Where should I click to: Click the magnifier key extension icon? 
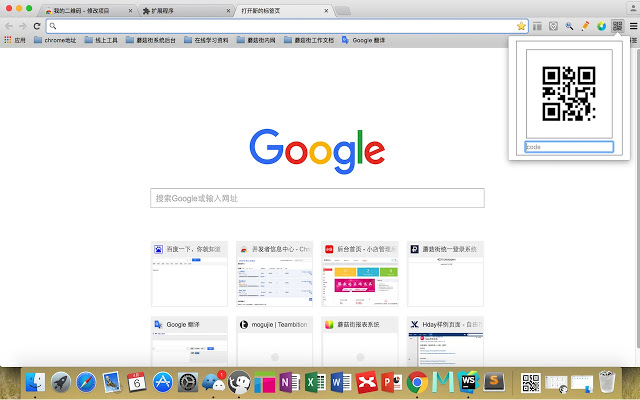569,27
